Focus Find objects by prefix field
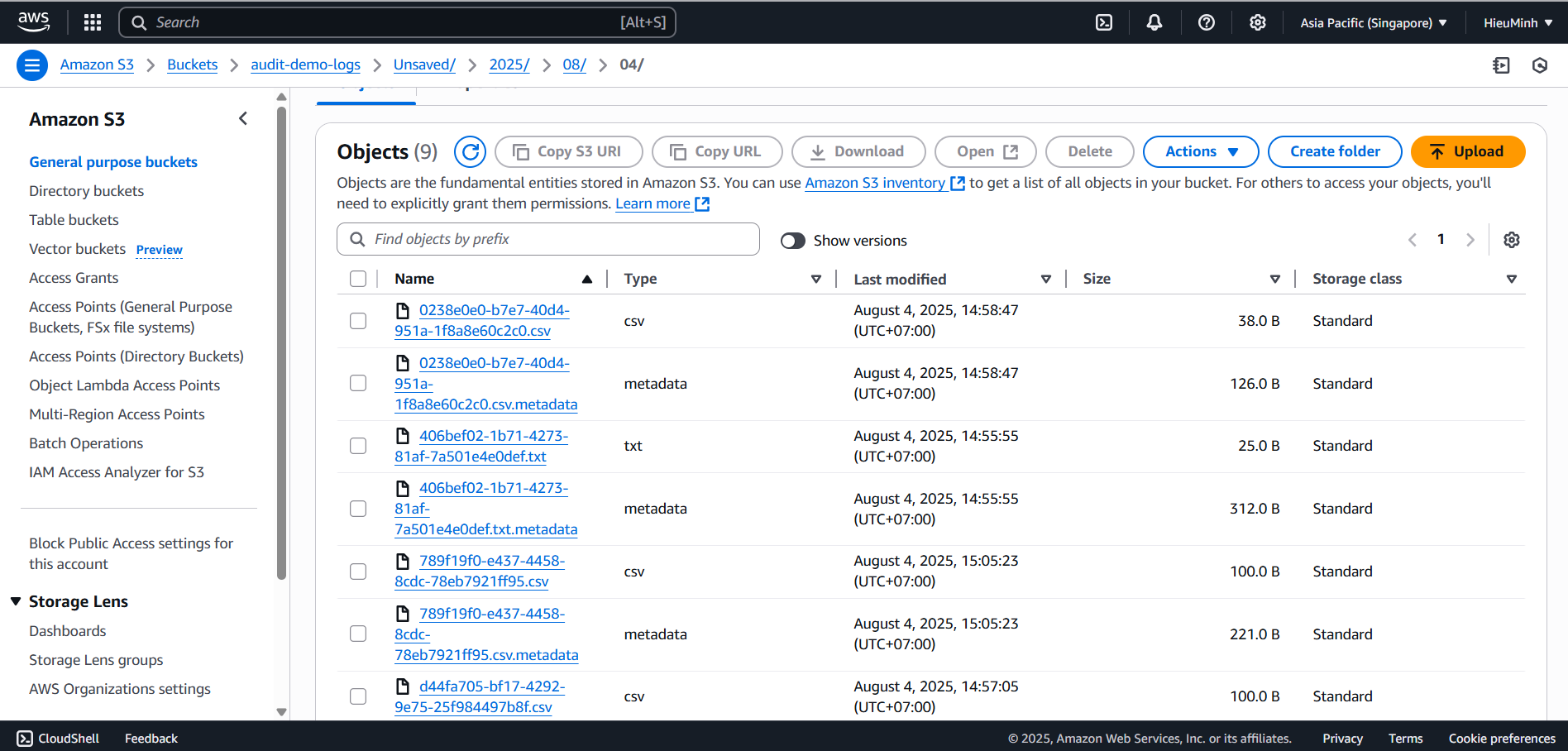 point(548,239)
